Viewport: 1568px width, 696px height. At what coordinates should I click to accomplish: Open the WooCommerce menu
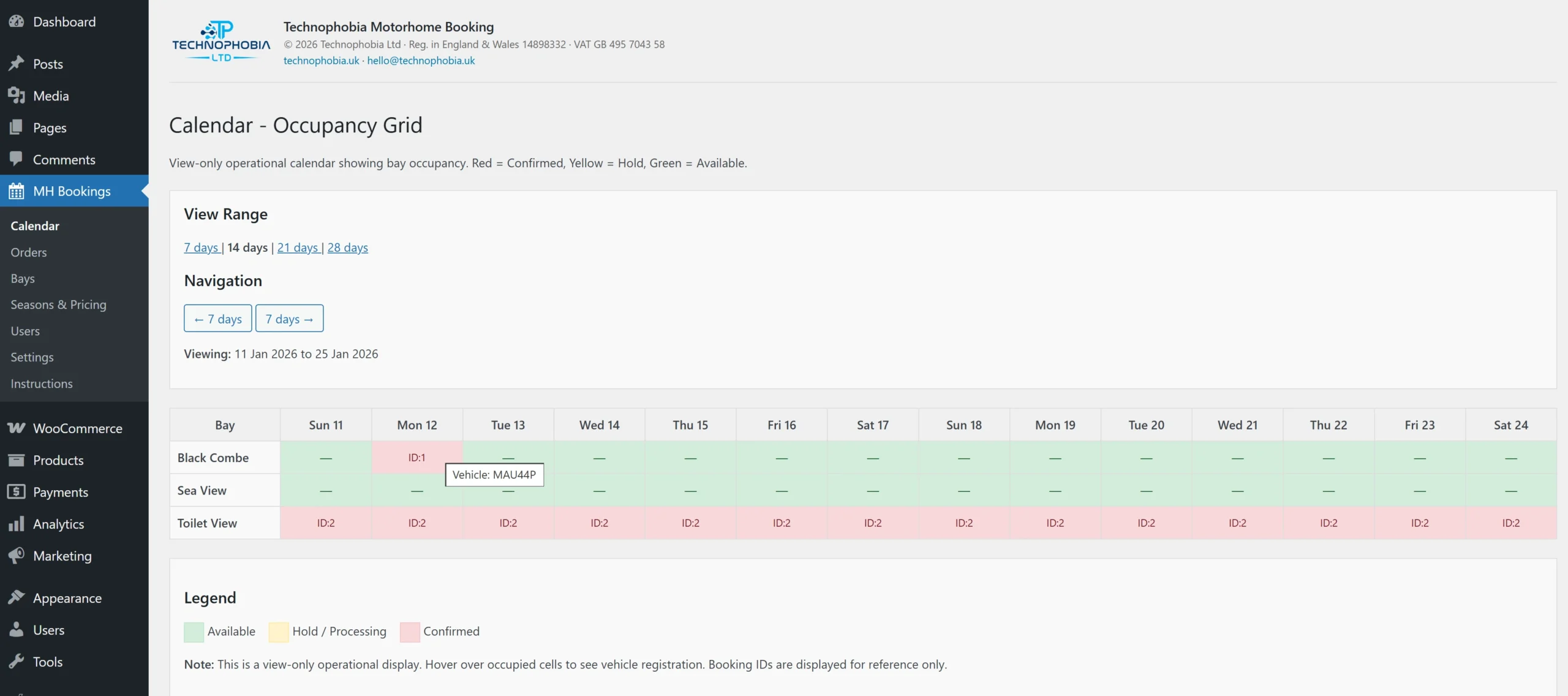pyautogui.click(x=74, y=428)
